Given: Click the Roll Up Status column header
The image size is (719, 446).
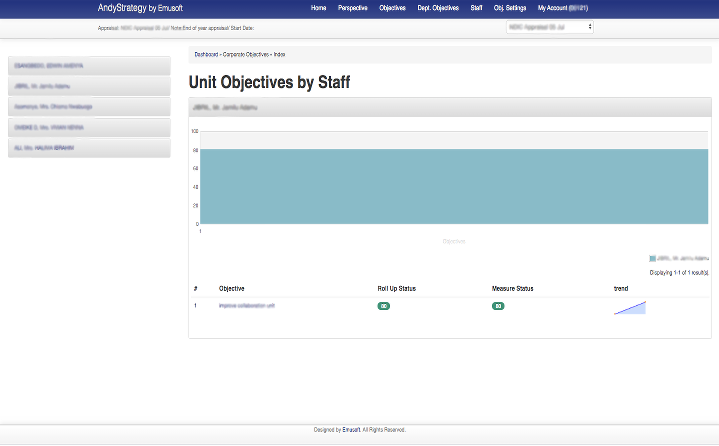Looking at the screenshot, I should pyautogui.click(x=397, y=288).
